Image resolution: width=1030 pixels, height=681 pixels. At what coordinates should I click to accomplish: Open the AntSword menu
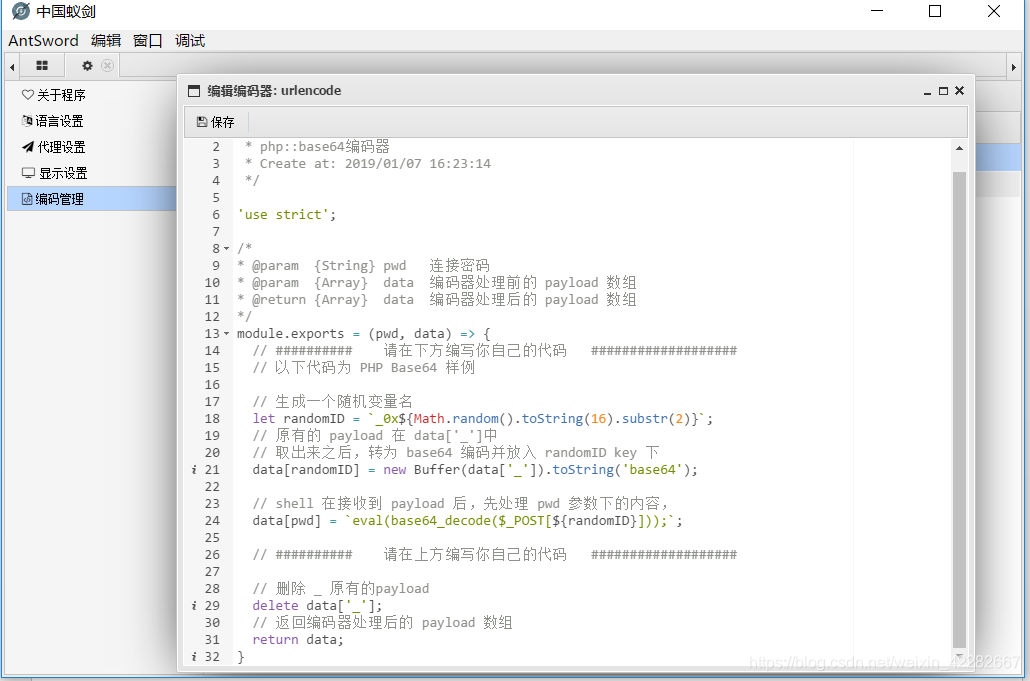point(43,41)
